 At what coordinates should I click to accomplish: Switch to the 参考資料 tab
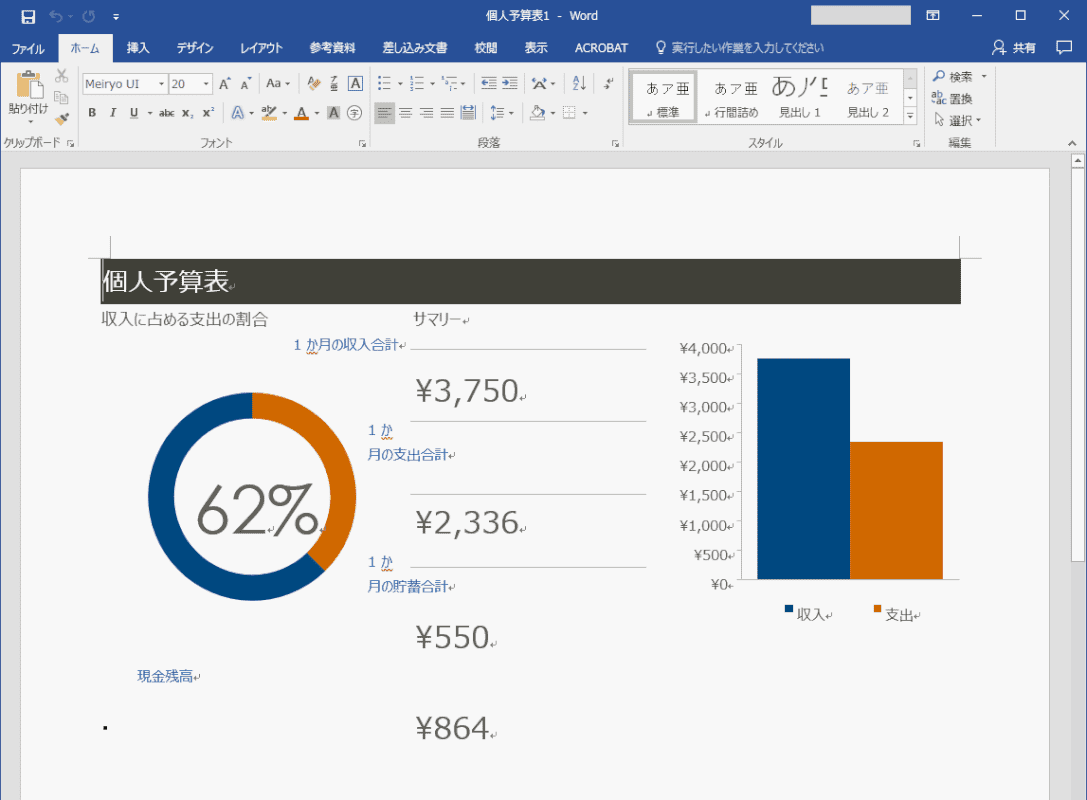(x=332, y=48)
